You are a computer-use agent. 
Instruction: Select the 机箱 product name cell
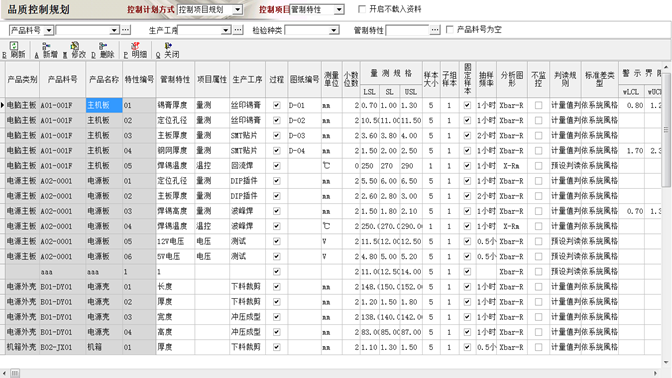click(104, 347)
